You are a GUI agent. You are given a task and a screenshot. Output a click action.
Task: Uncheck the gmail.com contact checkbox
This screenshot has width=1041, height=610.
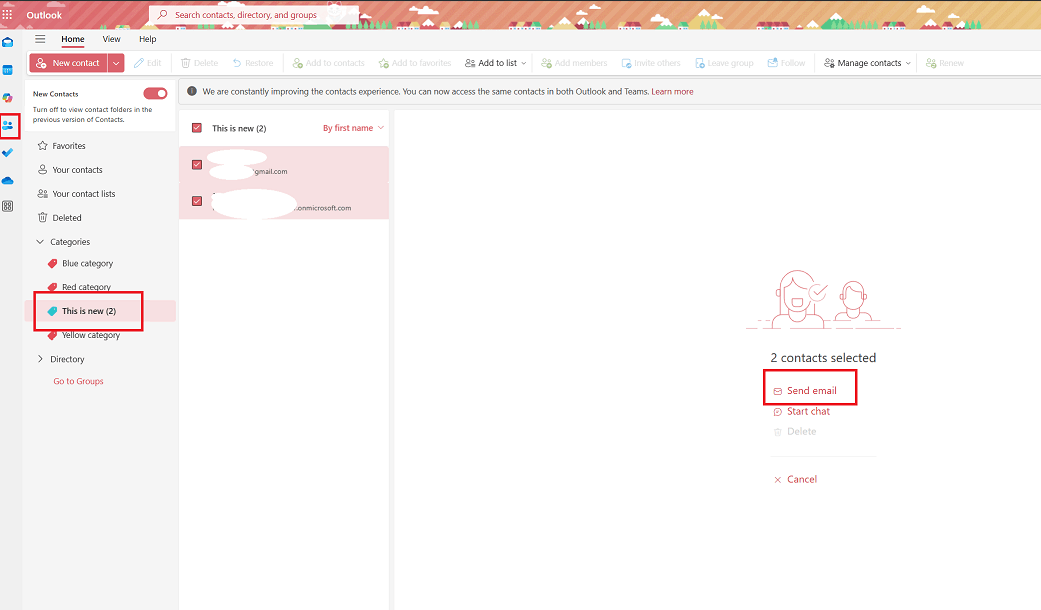click(x=197, y=164)
